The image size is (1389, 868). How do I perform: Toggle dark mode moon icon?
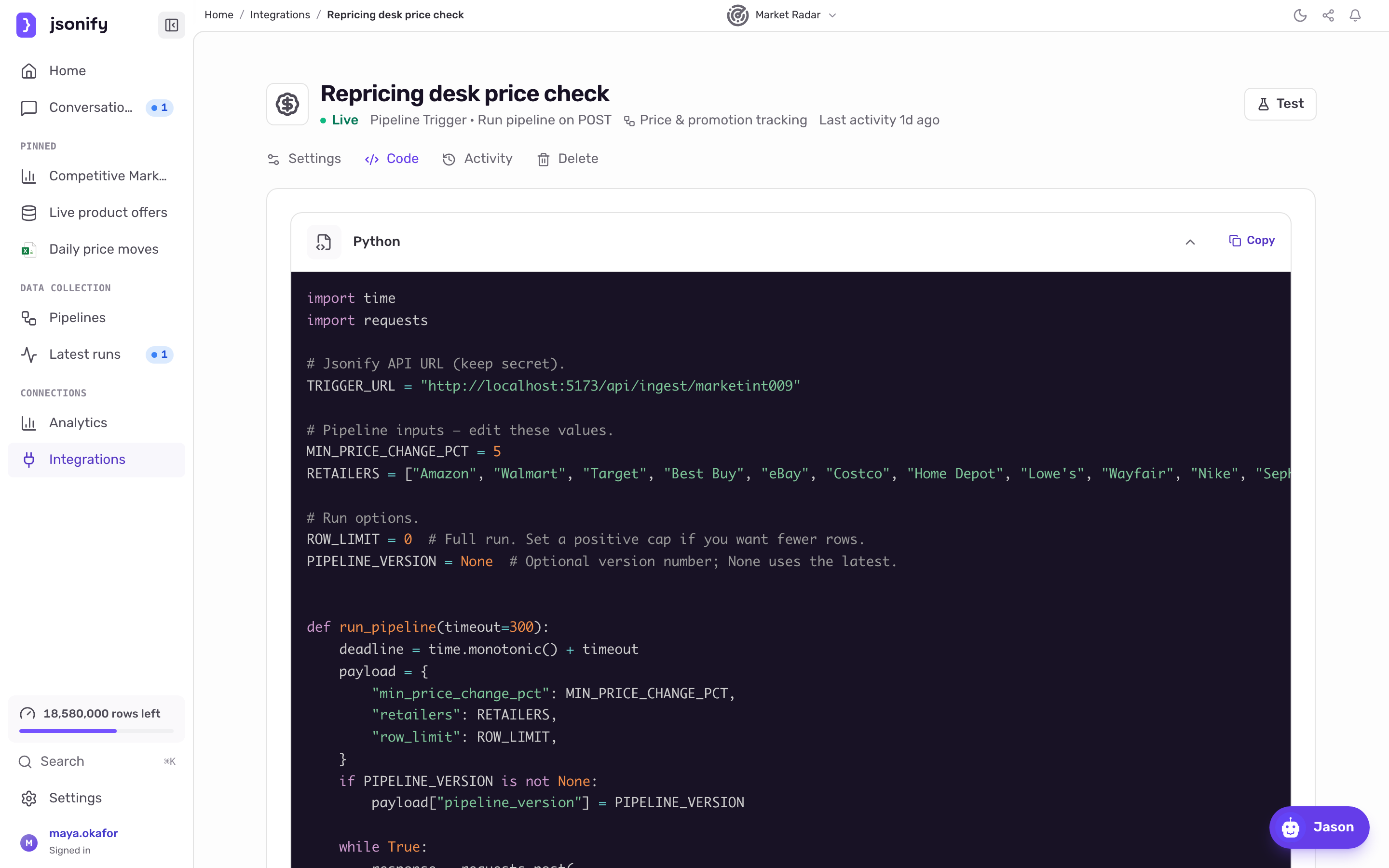point(1300,15)
